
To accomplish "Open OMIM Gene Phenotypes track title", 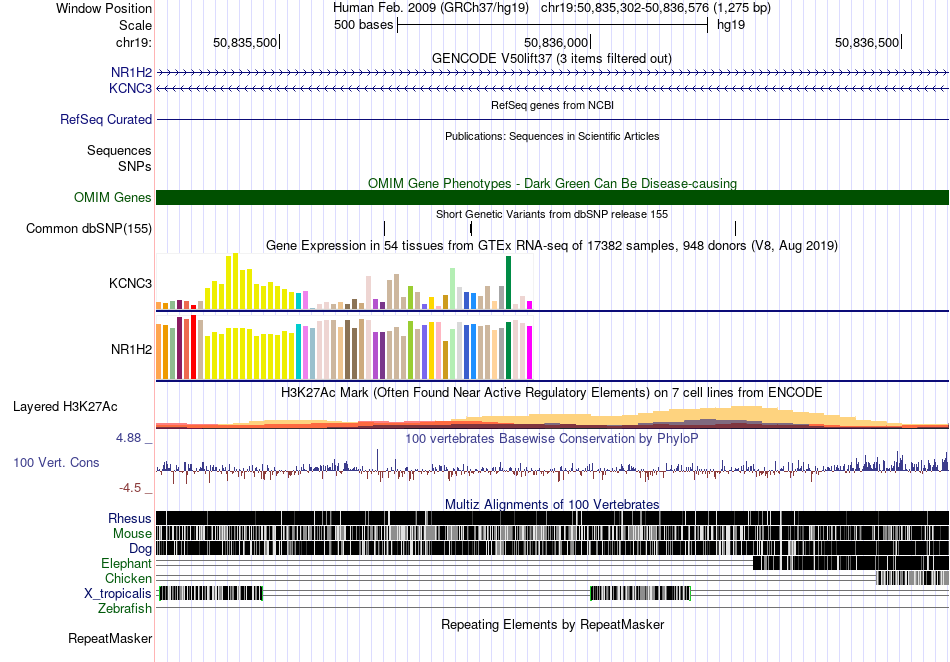I will pos(552,183).
